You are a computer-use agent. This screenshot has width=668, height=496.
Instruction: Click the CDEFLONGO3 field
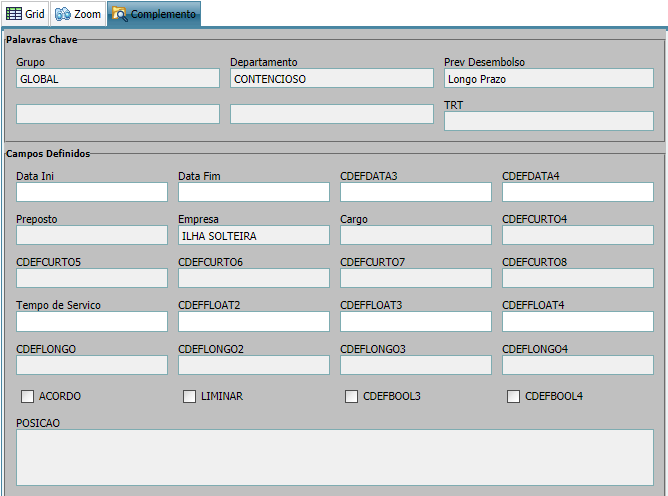pyautogui.click(x=416, y=365)
